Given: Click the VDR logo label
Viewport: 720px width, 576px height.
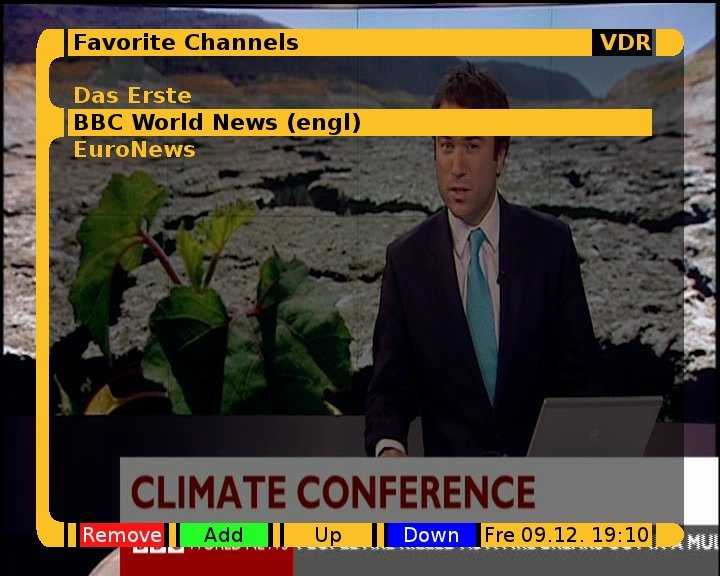Looking at the screenshot, I should (624, 42).
